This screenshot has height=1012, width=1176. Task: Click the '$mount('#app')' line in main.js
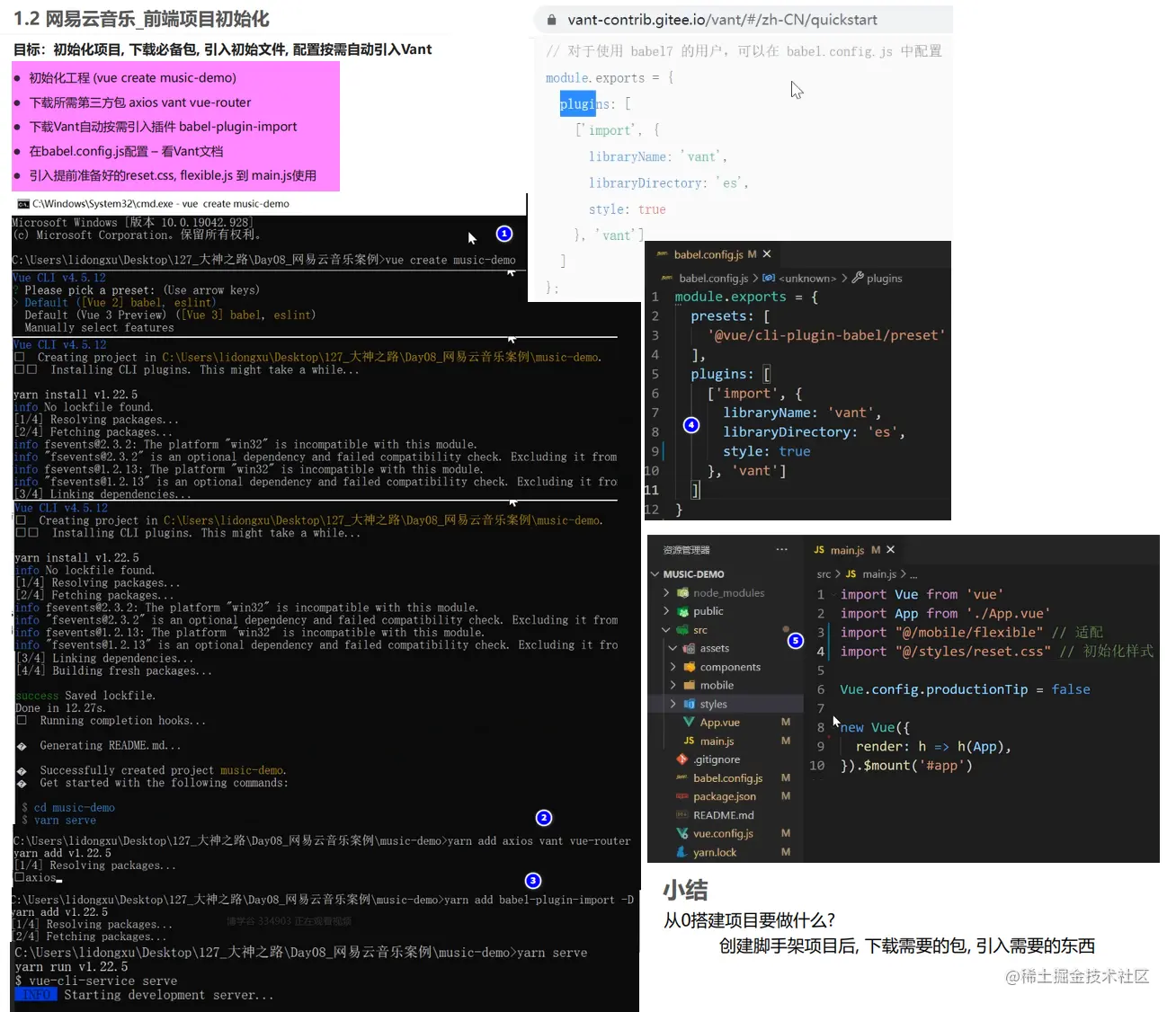click(906, 766)
